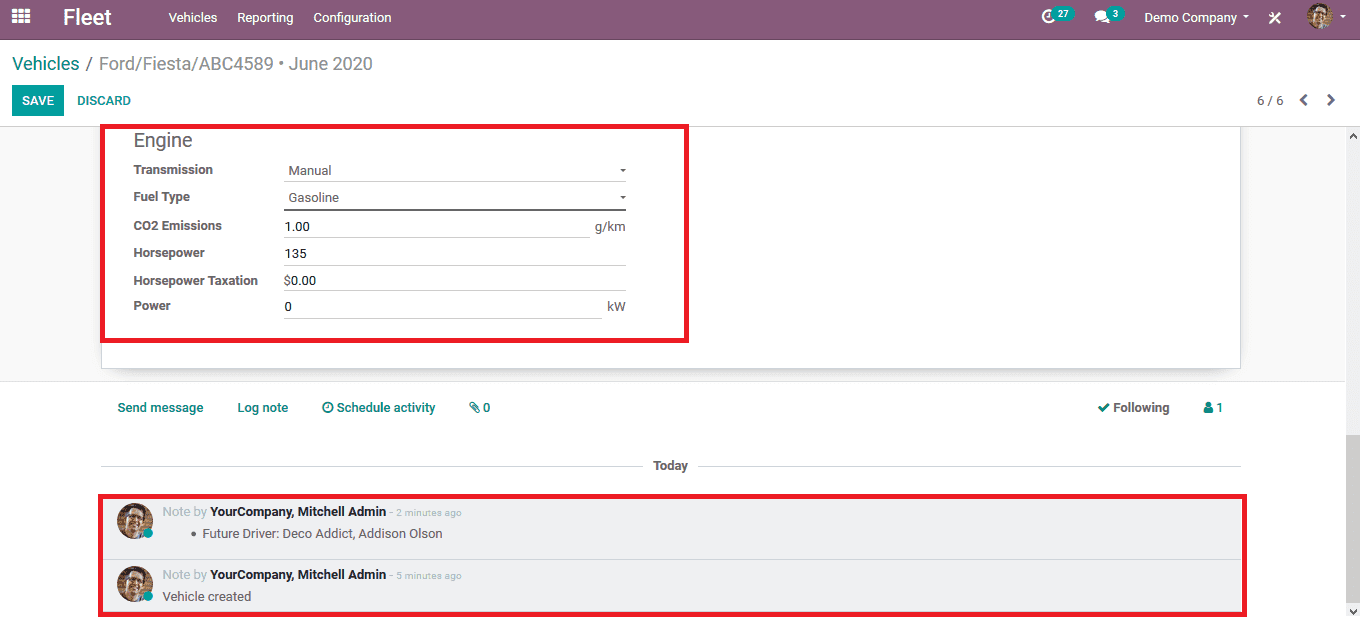Click the 6 / 6 pager counter
The image size is (1363, 623).
(1270, 101)
